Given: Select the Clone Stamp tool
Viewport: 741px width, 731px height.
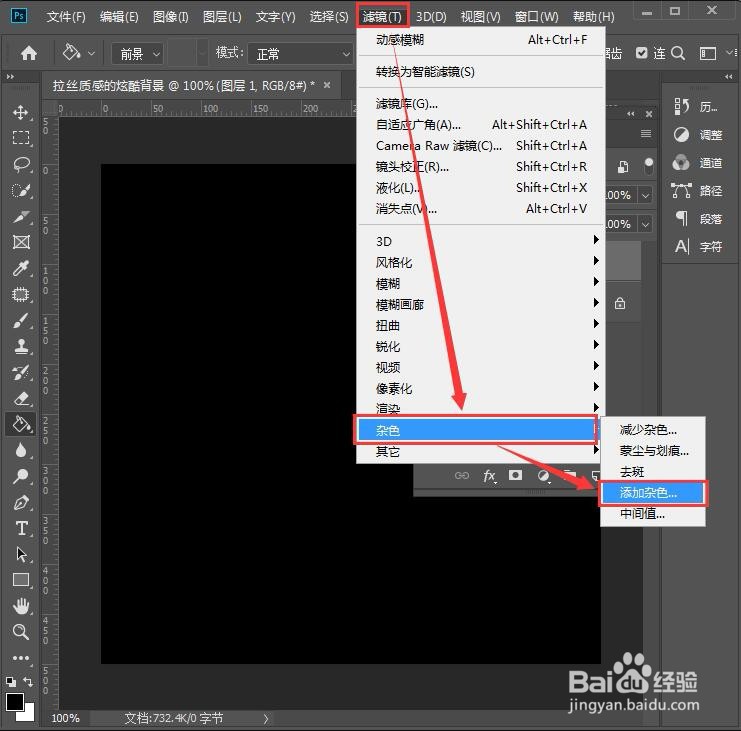Looking at the screenshot, I should coord(21,346).
